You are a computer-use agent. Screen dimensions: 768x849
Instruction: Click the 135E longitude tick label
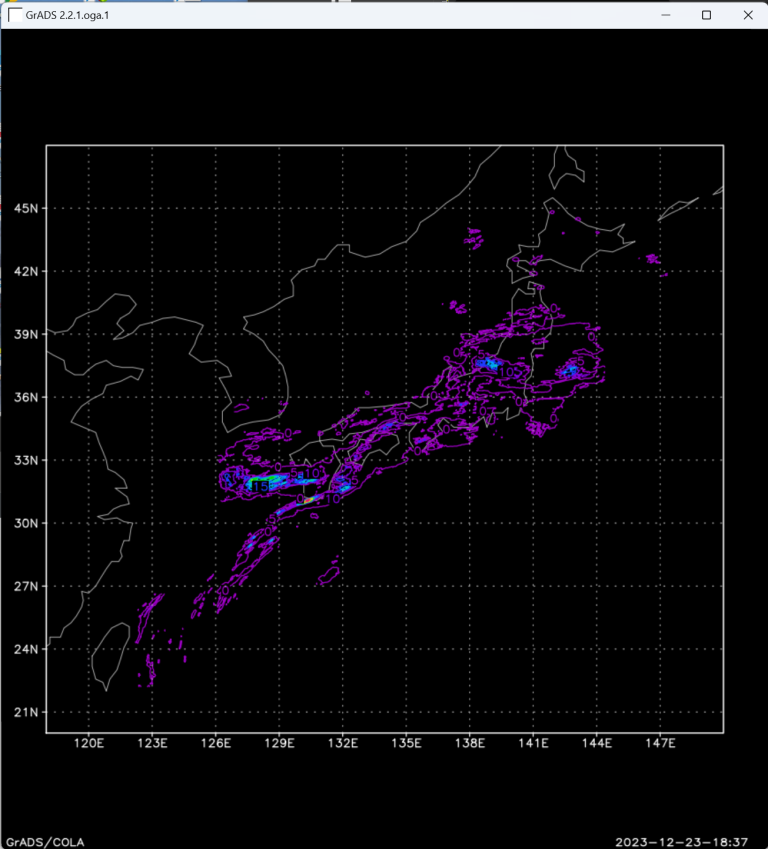point(406,744)
